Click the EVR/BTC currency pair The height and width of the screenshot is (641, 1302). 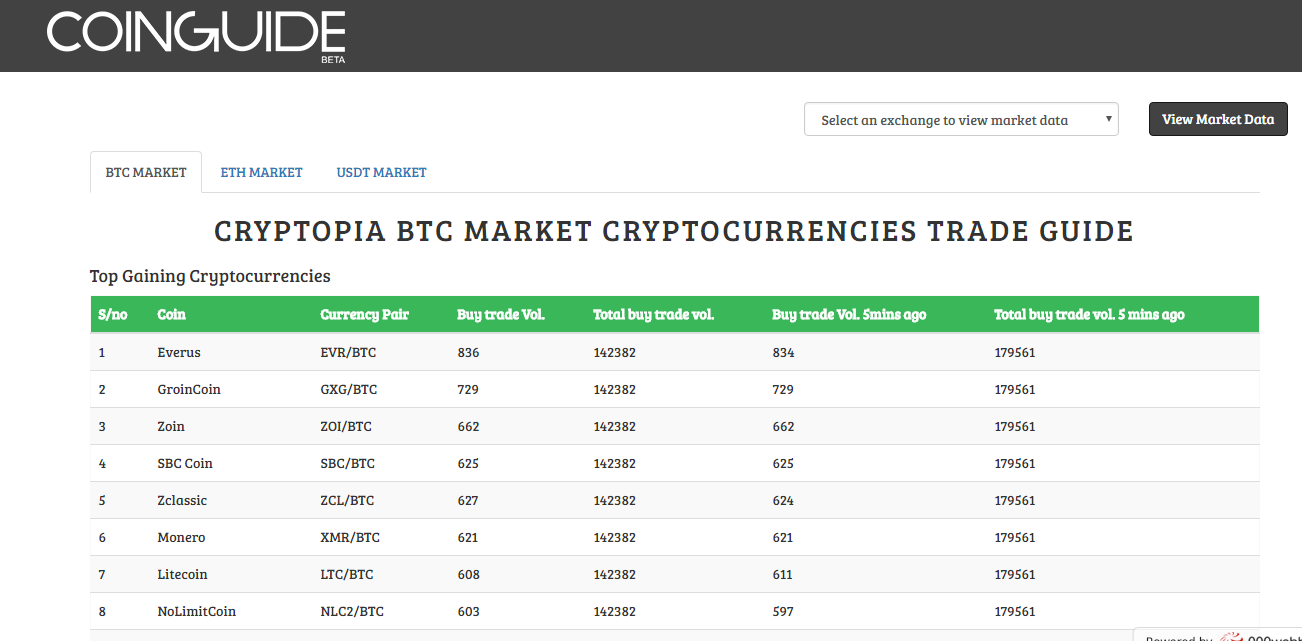click(x=348, y=352)
